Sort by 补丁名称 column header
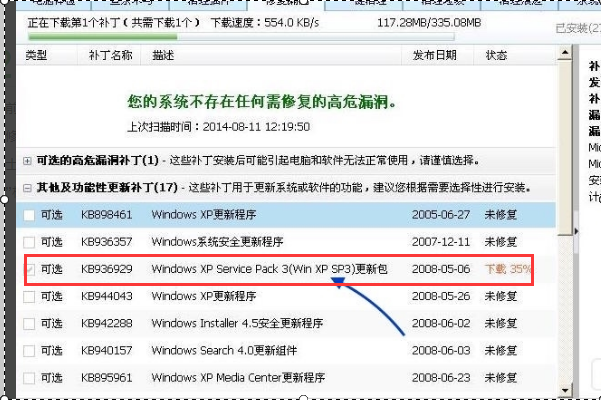 coord(110,56)
